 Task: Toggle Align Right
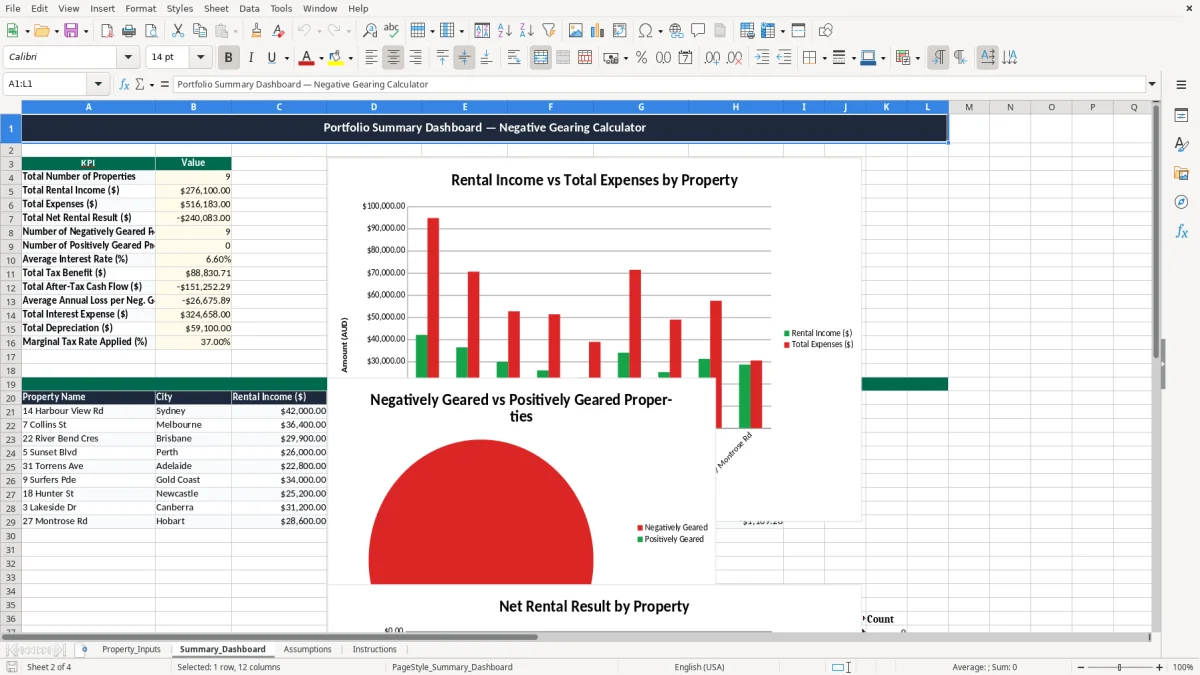[x=415, y=58]
